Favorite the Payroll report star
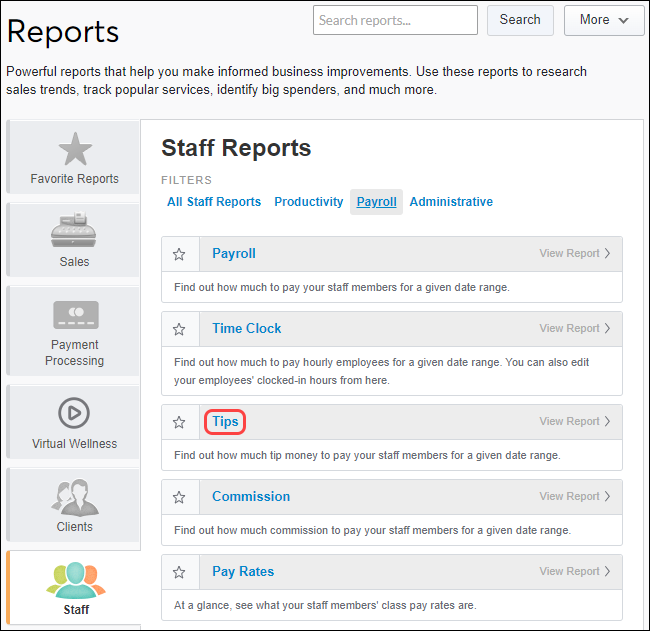The height and width of the screenshot is (631, 650). [179, 254]
